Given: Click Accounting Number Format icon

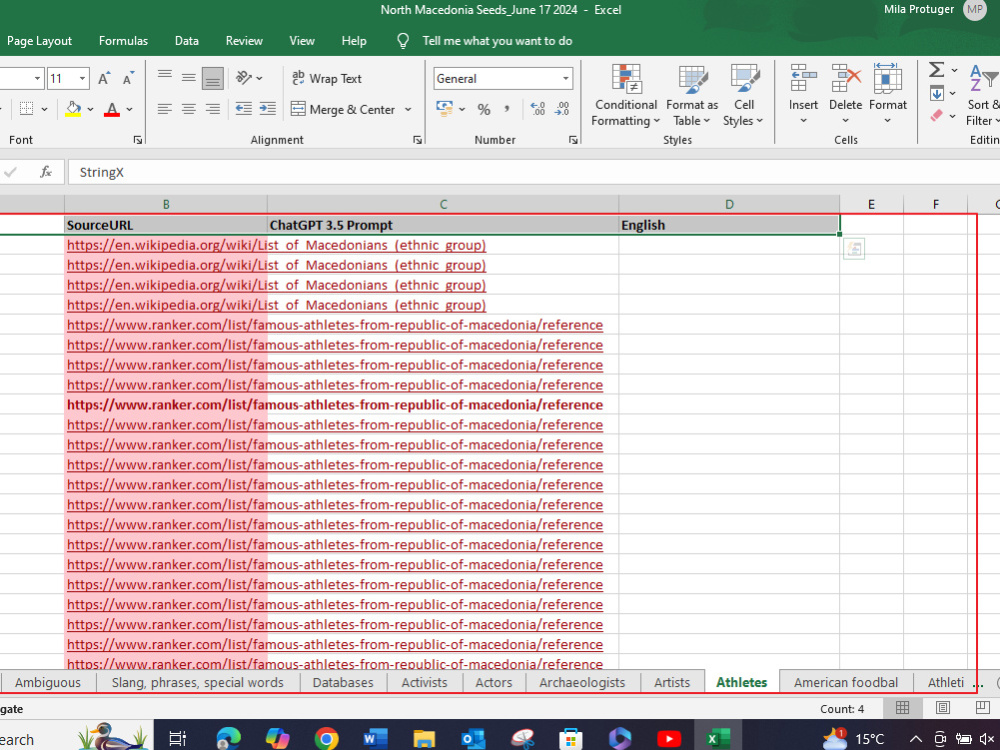Looking at the screenshot, I should click(x=444, y=108).
